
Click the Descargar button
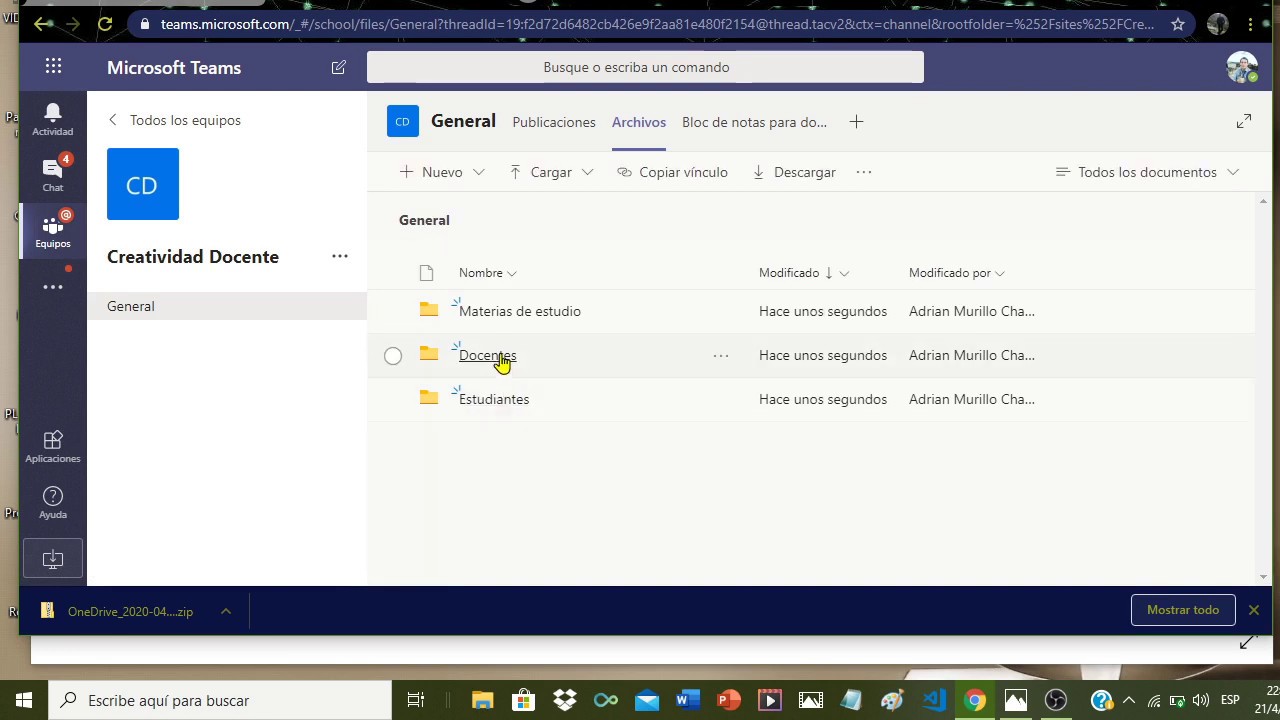tap(794, 172)
